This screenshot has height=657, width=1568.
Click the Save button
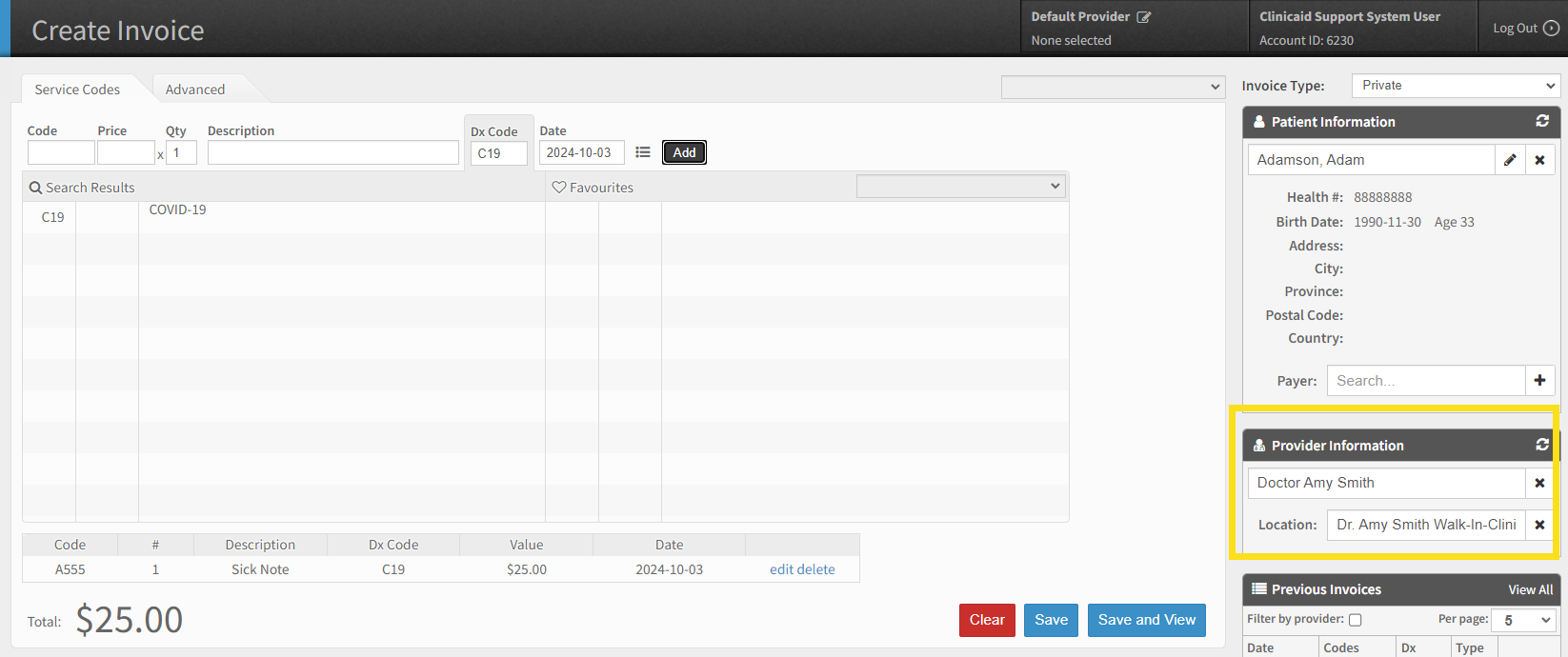(x=1052, y=620)
